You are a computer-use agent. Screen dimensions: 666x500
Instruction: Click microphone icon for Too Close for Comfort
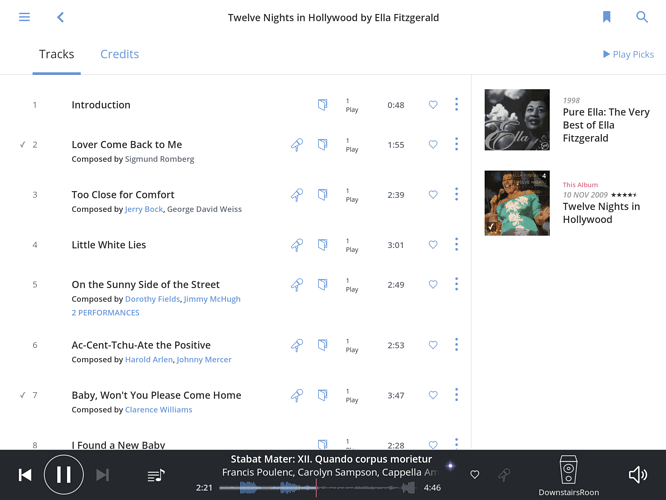coord(297,195)
